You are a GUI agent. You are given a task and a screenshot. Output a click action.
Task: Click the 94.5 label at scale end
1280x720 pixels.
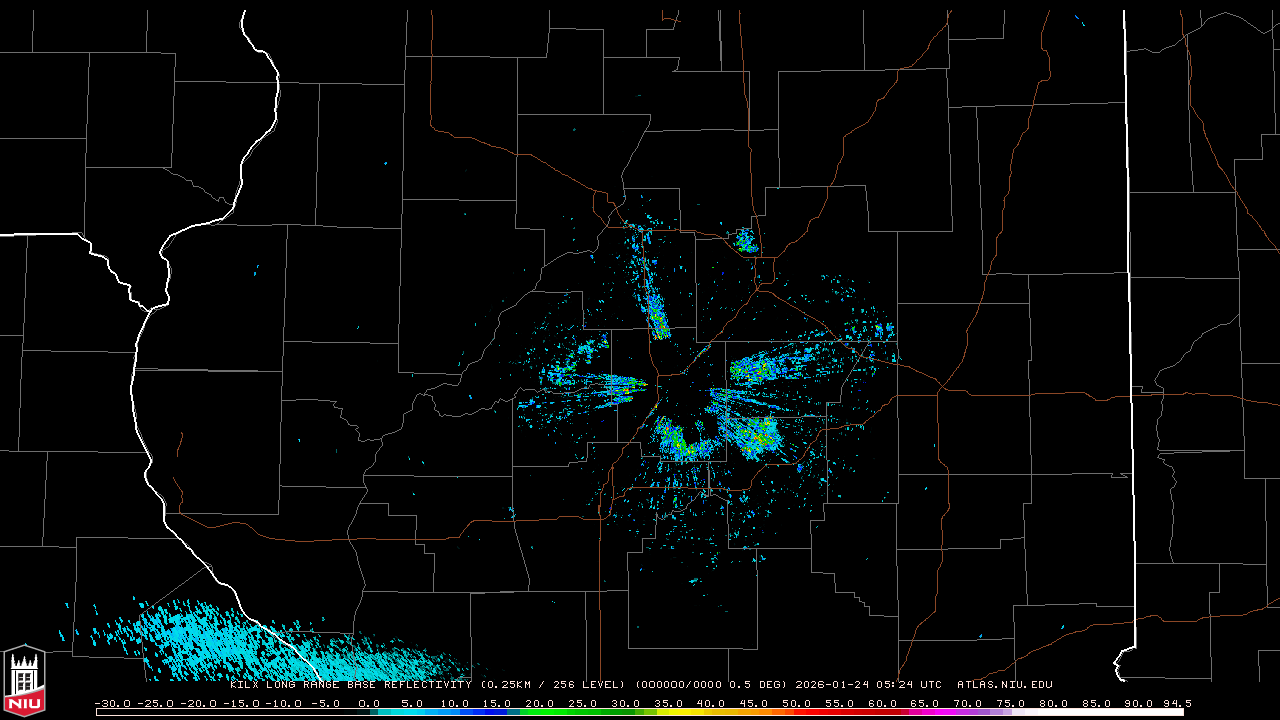1176,703
